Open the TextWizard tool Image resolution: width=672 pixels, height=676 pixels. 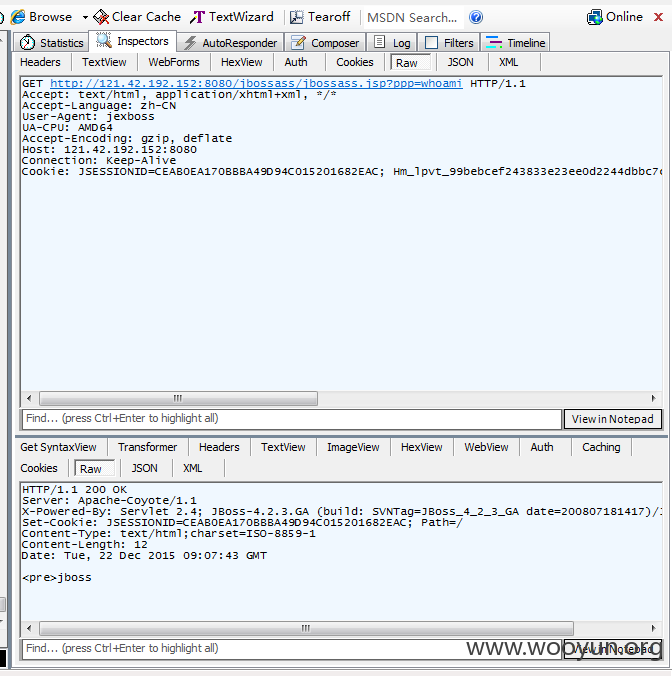click(x=232, y=17)
